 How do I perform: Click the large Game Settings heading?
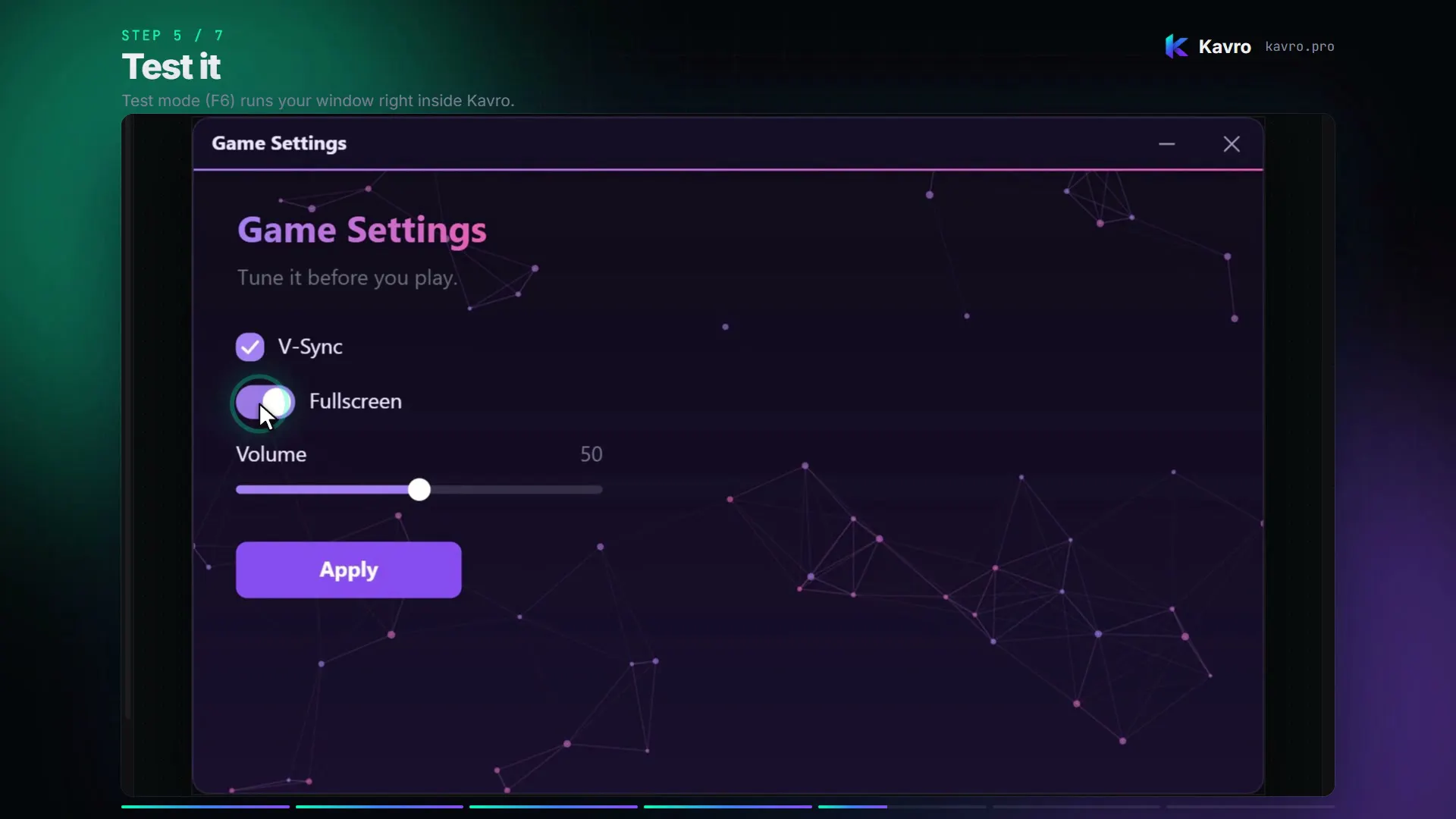[x=362, y=231]
